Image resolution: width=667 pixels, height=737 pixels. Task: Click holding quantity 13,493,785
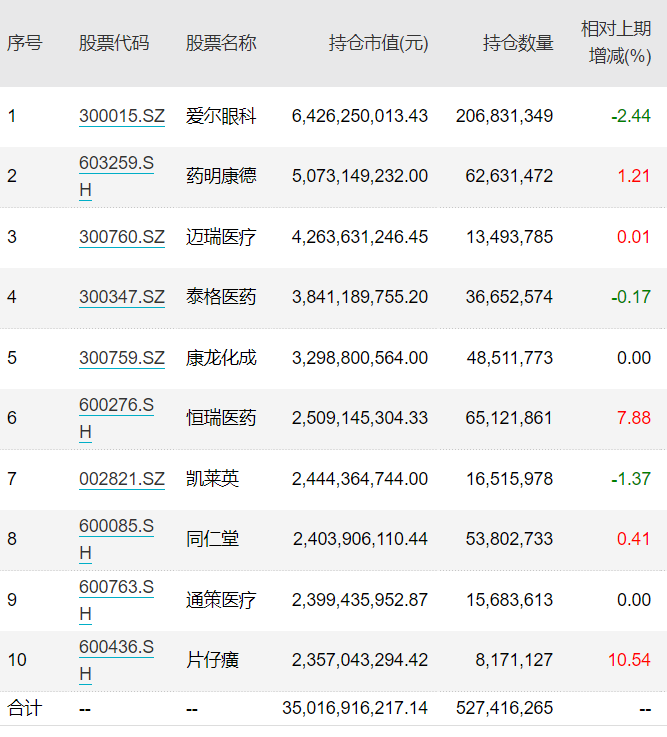click(x=510, y=237)
